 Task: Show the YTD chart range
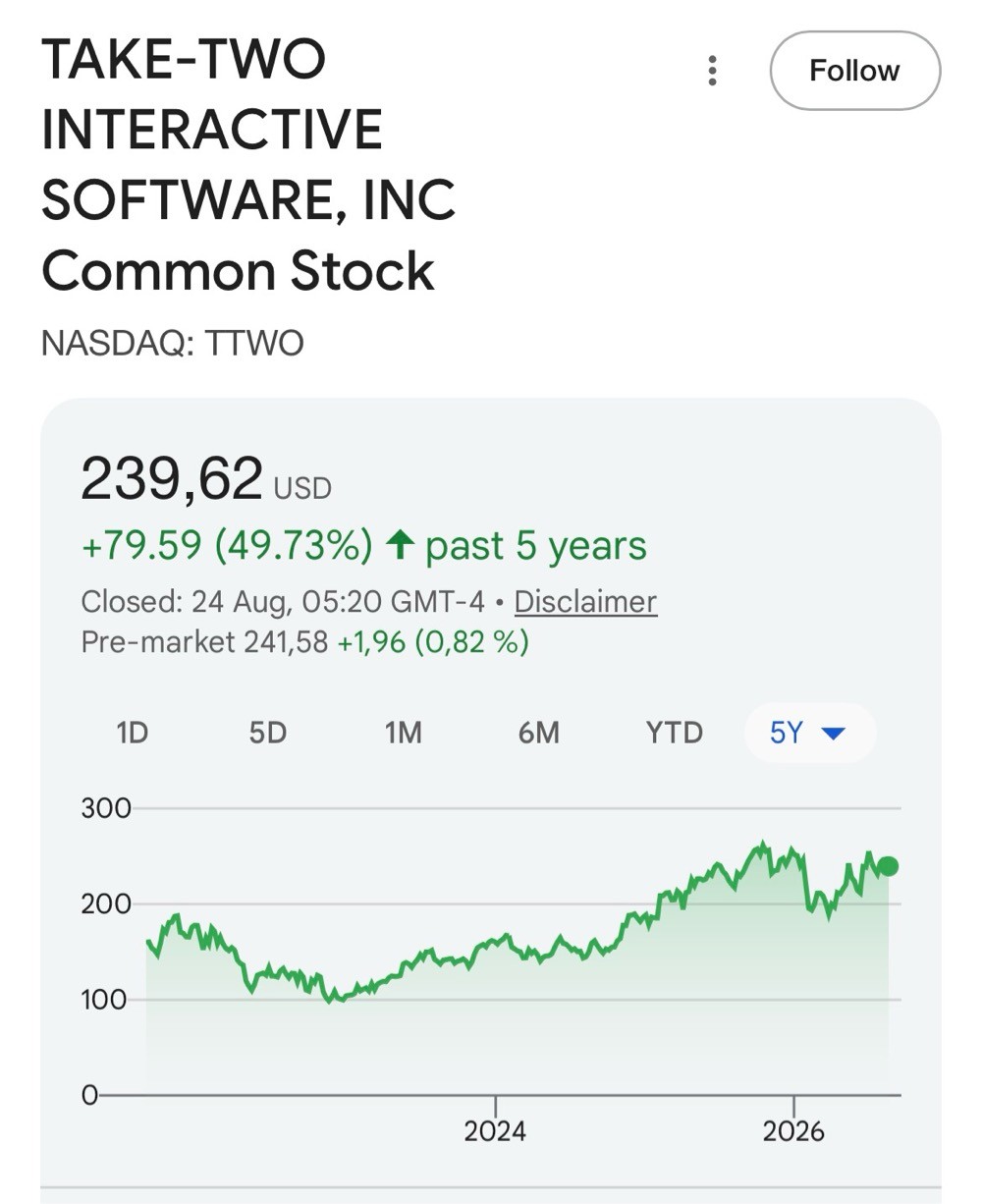click(674, 733)
